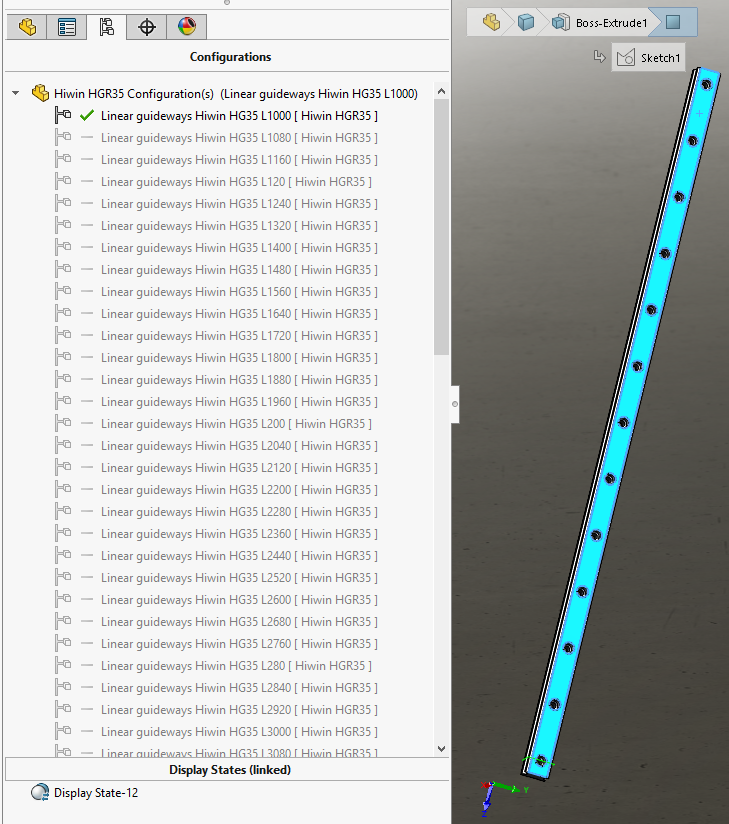Click the configuration flag icon of the L120 row
The width and height of the screenshot is (729, 824).
point(63,182)
